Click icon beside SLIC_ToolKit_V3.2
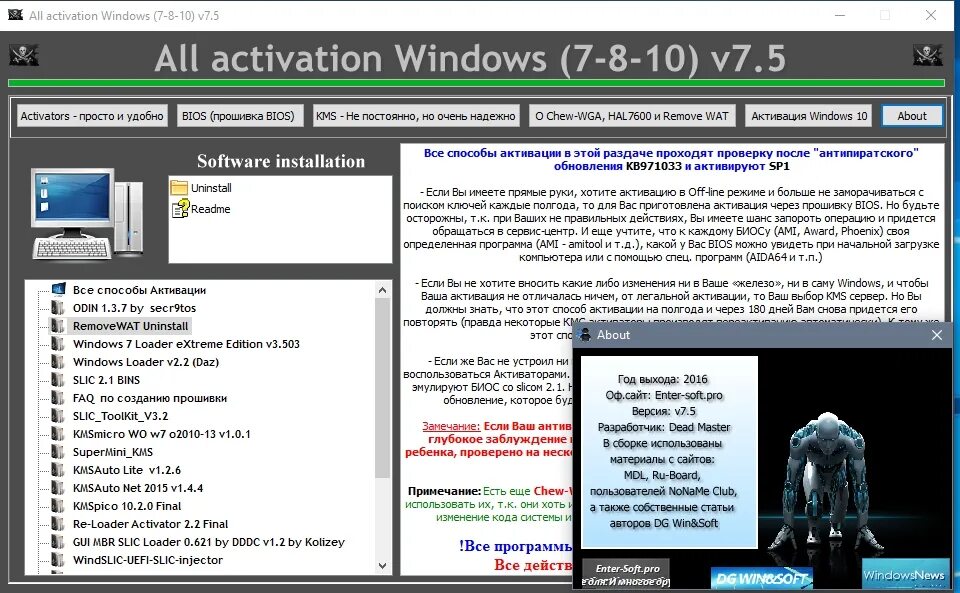This screenshot has height=593, width=960. tap(58, 416)
